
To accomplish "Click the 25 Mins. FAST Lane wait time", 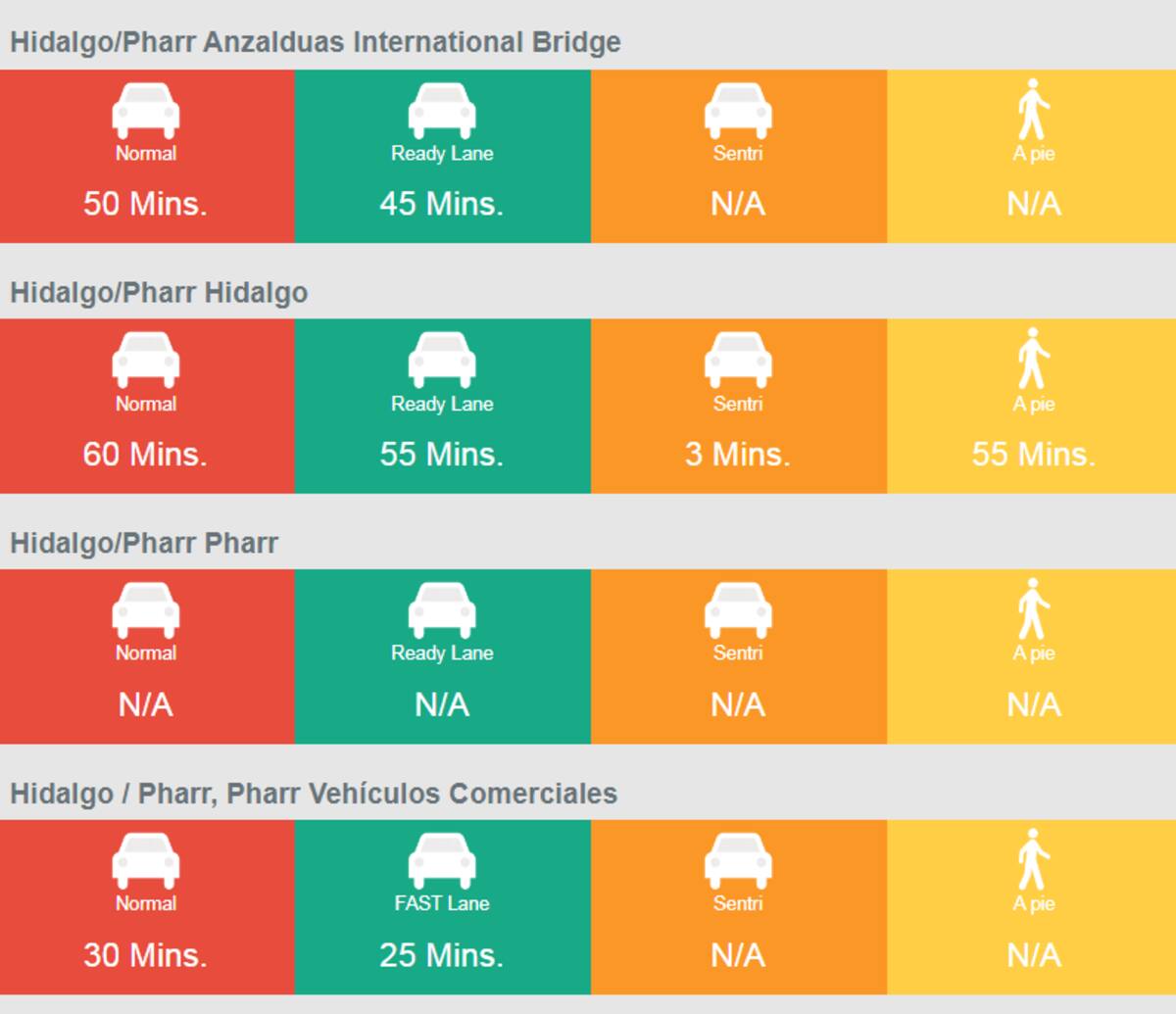I will pos(442,955).
